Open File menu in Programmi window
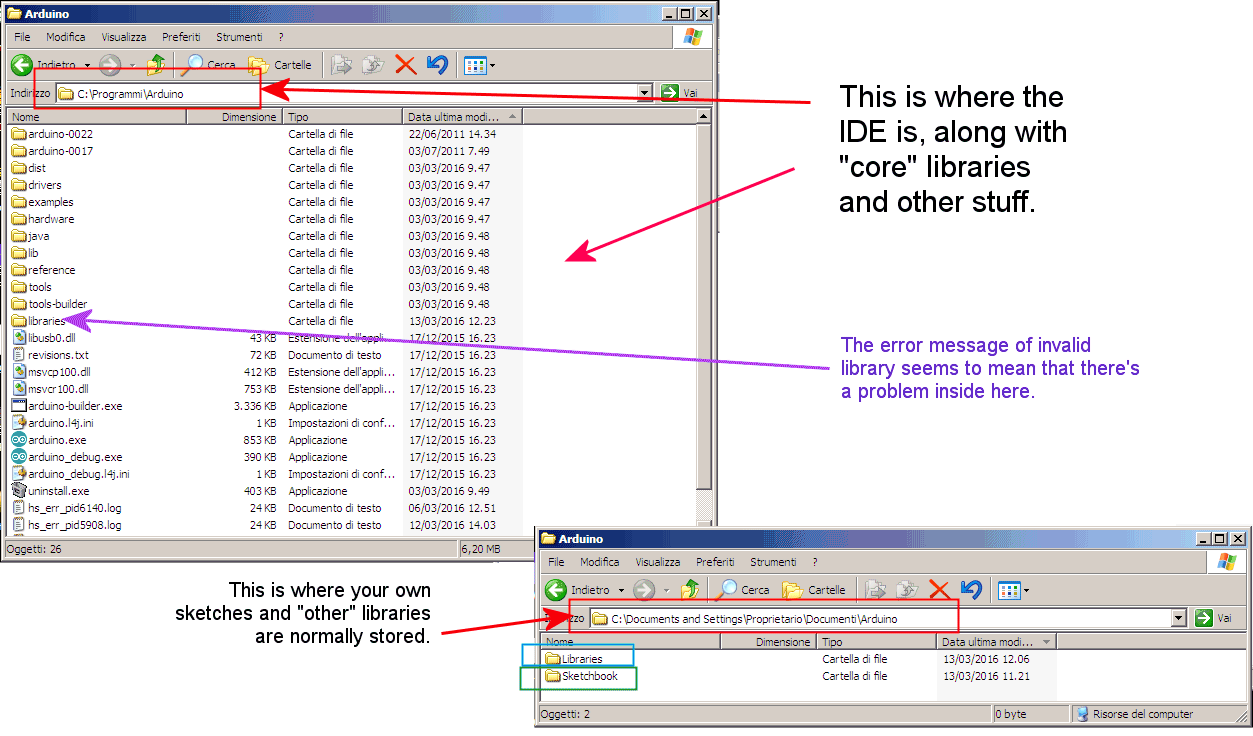 pos(22,37)
